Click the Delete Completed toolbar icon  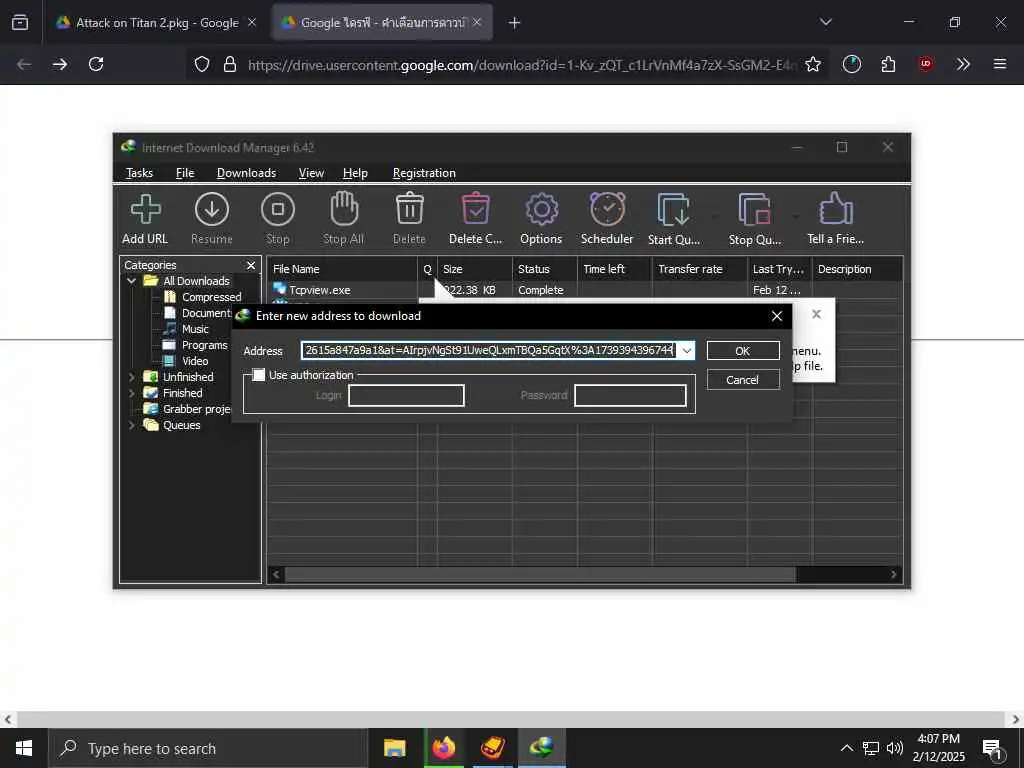click(475, 210)
